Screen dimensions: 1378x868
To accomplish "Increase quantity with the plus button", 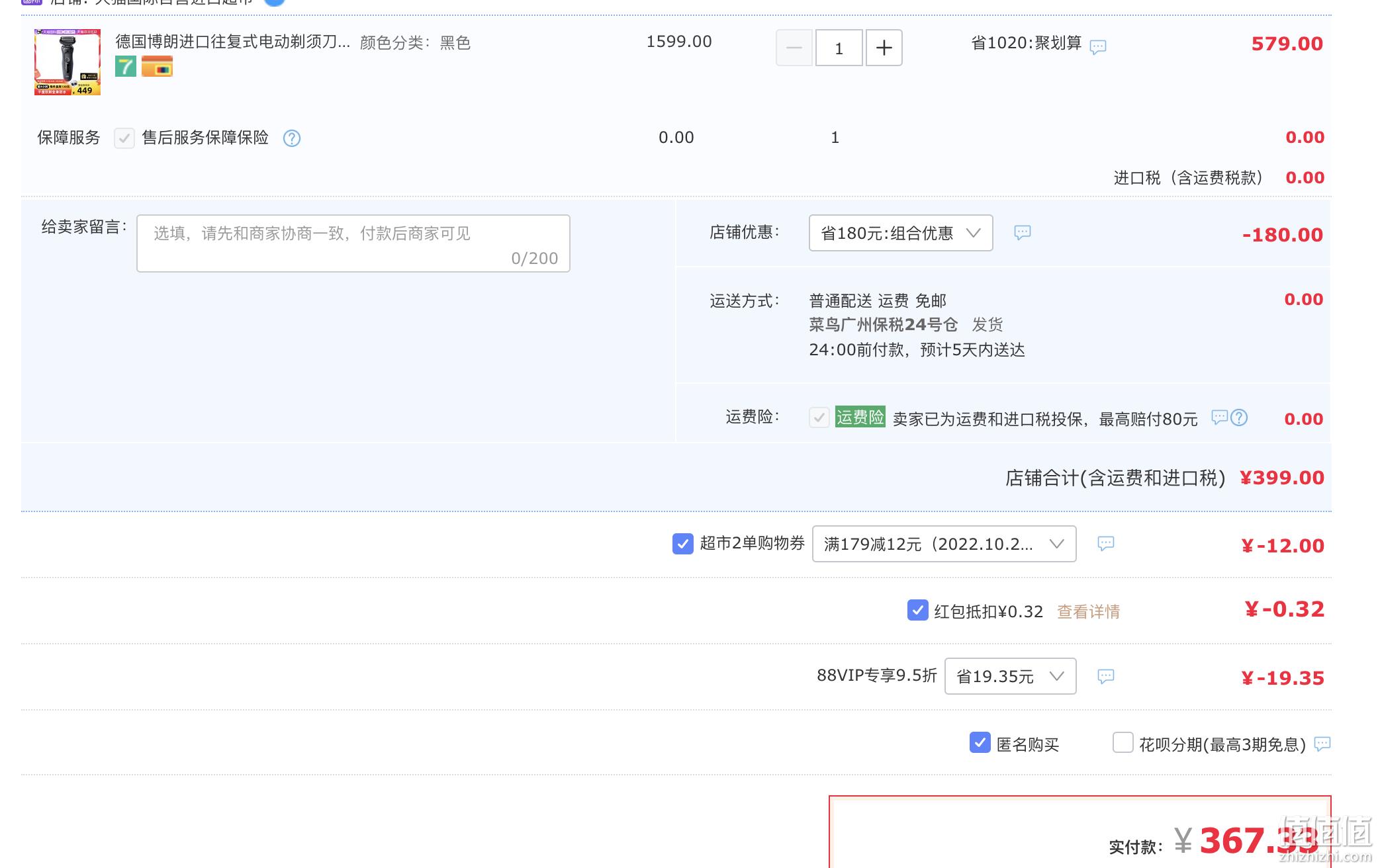I will [x=884, y=48].
